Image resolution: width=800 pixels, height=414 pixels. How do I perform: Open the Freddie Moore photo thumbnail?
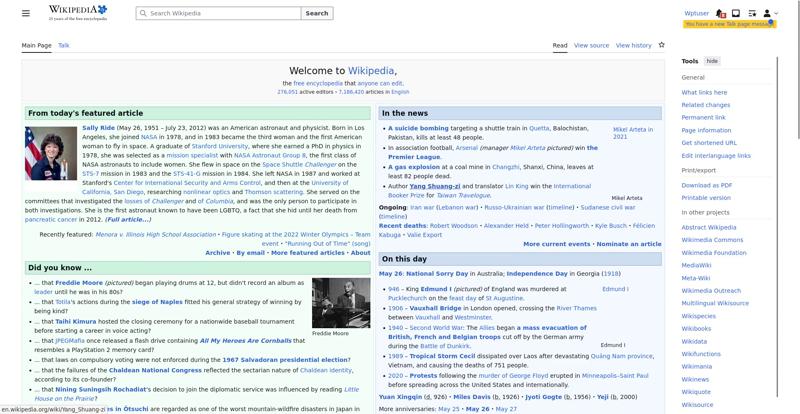pyautogui.click(x=341, y=303)
